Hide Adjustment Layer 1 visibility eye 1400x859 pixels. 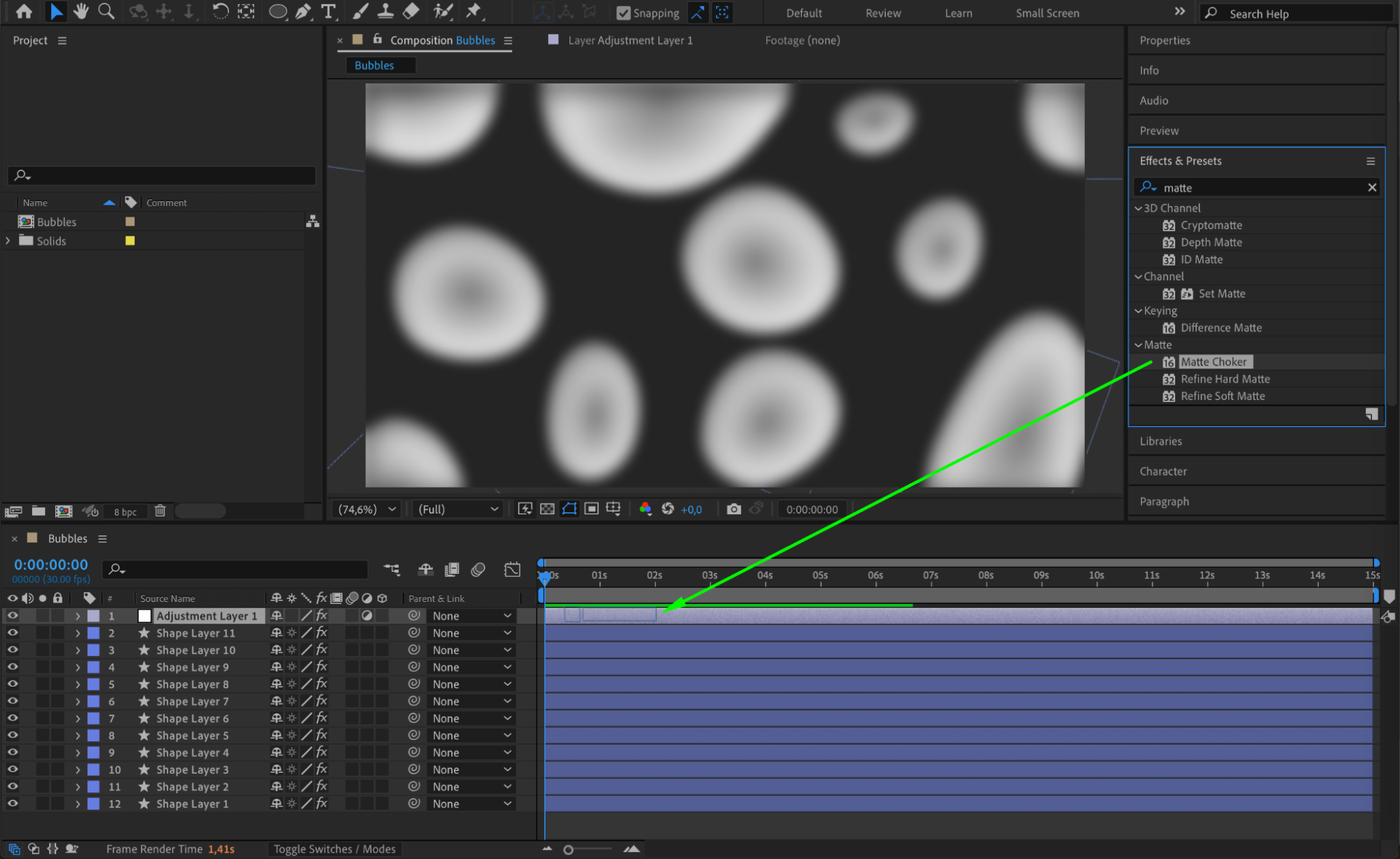[13, 616]
